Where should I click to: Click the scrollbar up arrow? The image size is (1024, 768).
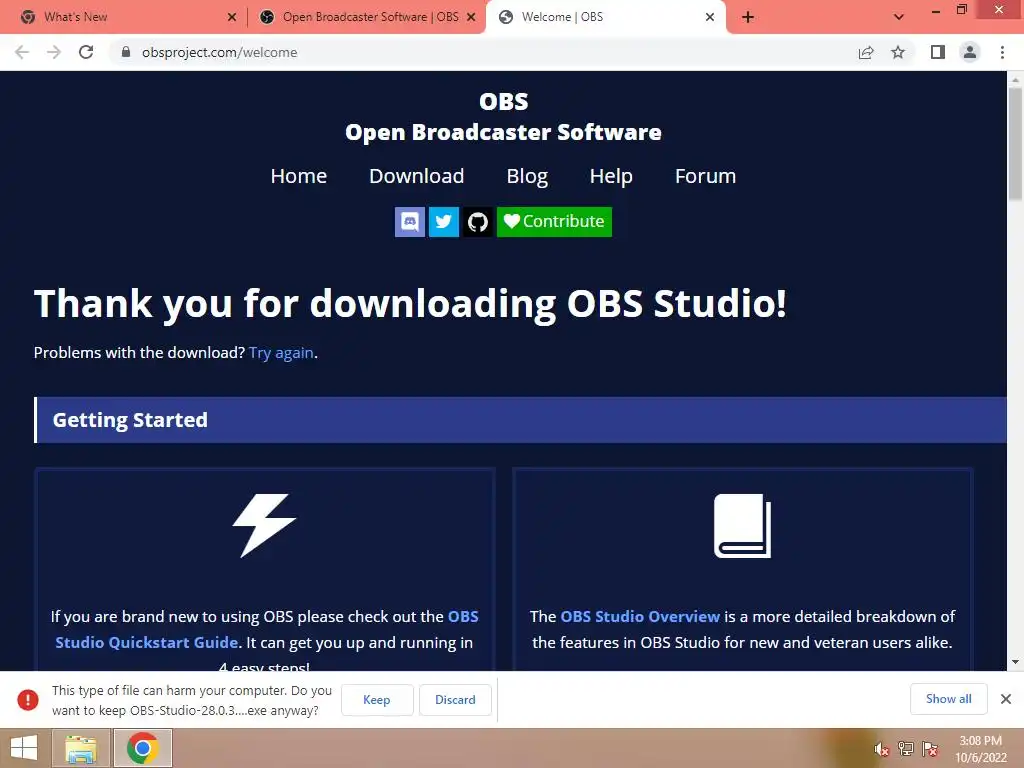point(1015,79)
